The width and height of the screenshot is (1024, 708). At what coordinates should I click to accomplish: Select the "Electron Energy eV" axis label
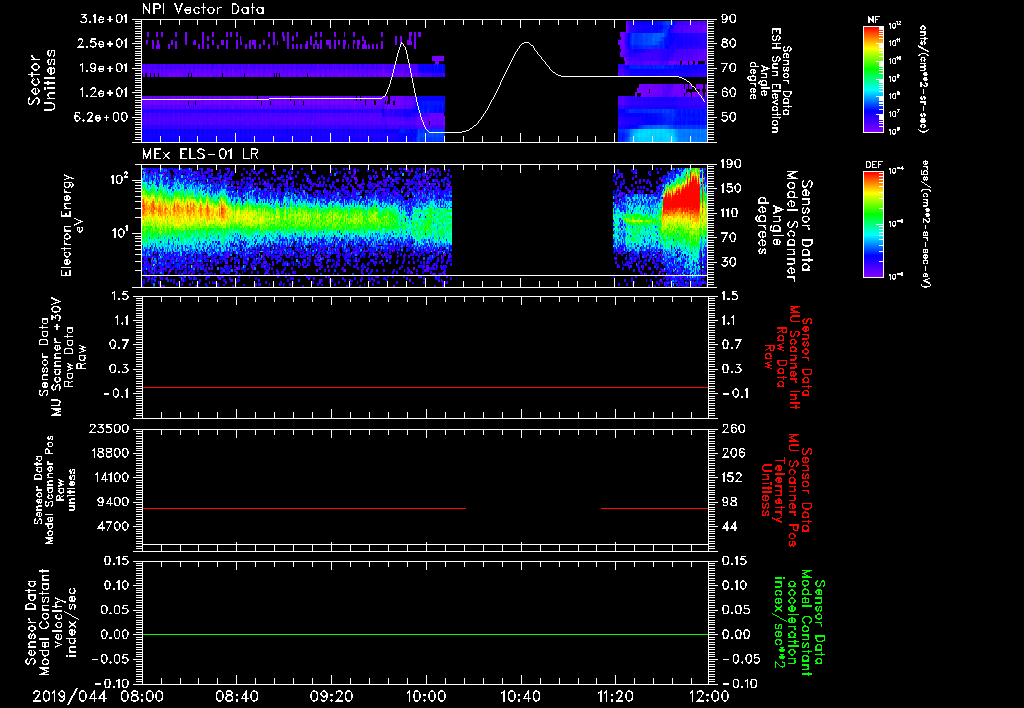pyautogui.click(x=73, y=225)
